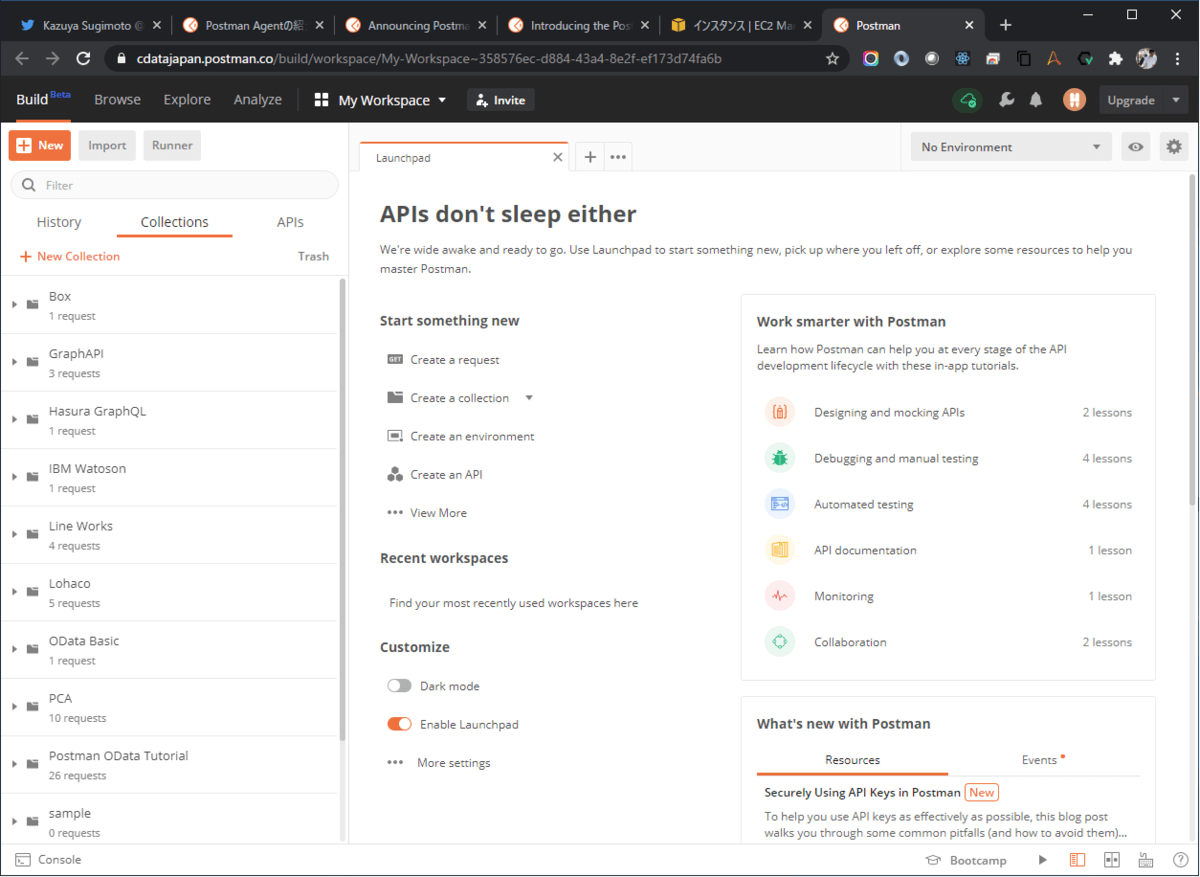Image resolution: width=1200 pixels, height=877 pixels.
Task: Switch to the Collections tab
Action: pos(175,222)
